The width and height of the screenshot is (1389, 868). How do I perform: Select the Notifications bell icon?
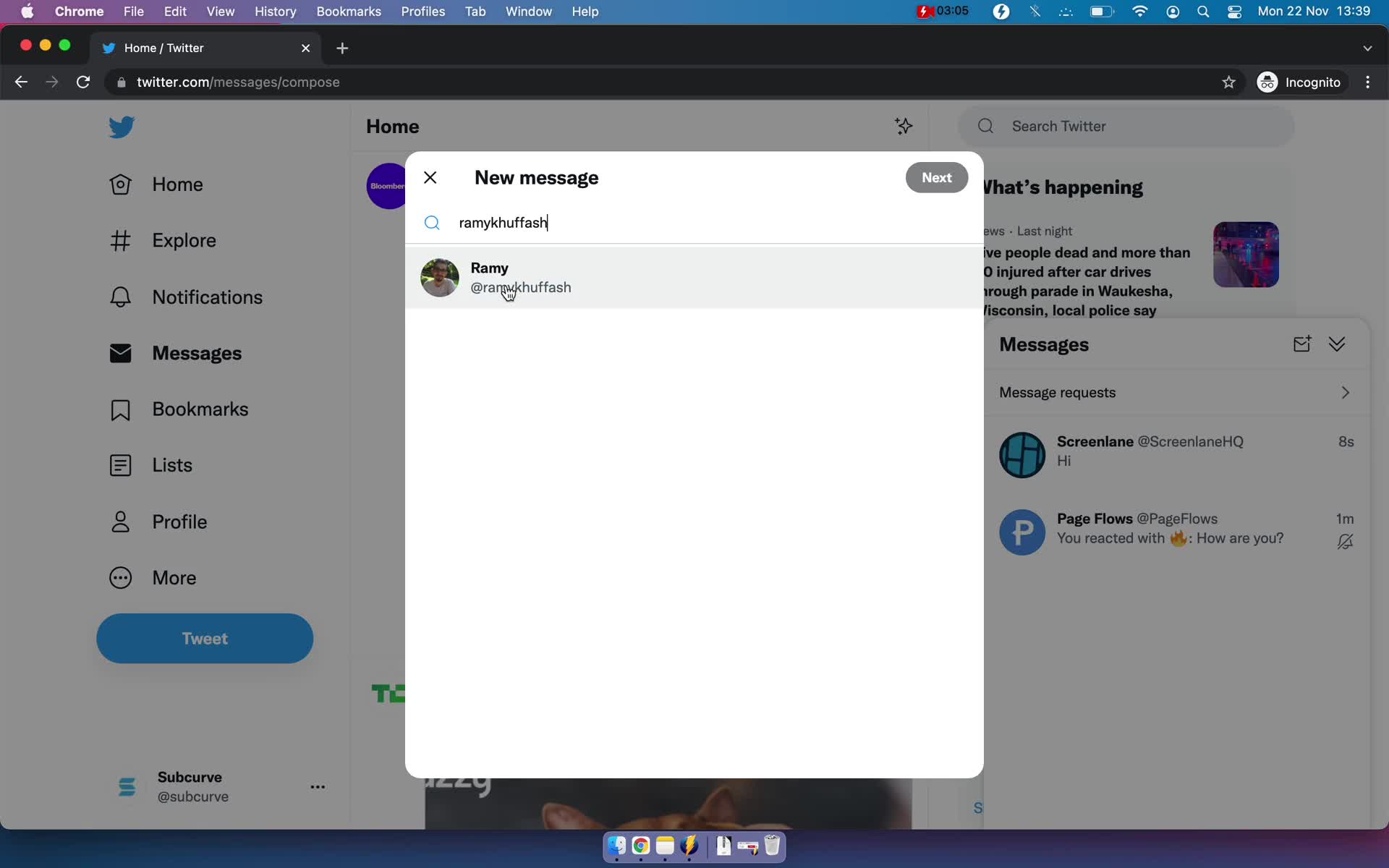[x=120, y=296]
